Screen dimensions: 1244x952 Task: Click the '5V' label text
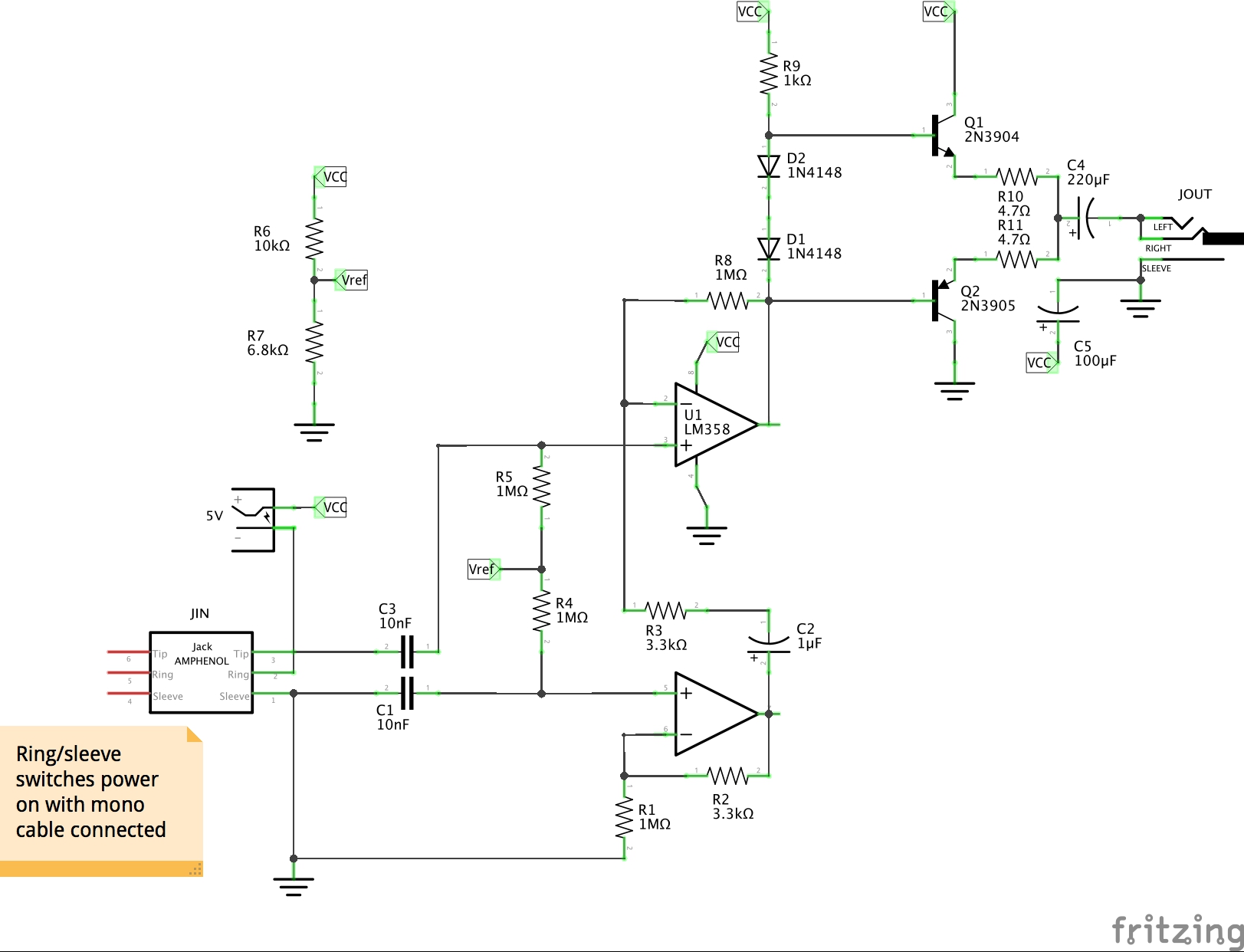point(214,516)
